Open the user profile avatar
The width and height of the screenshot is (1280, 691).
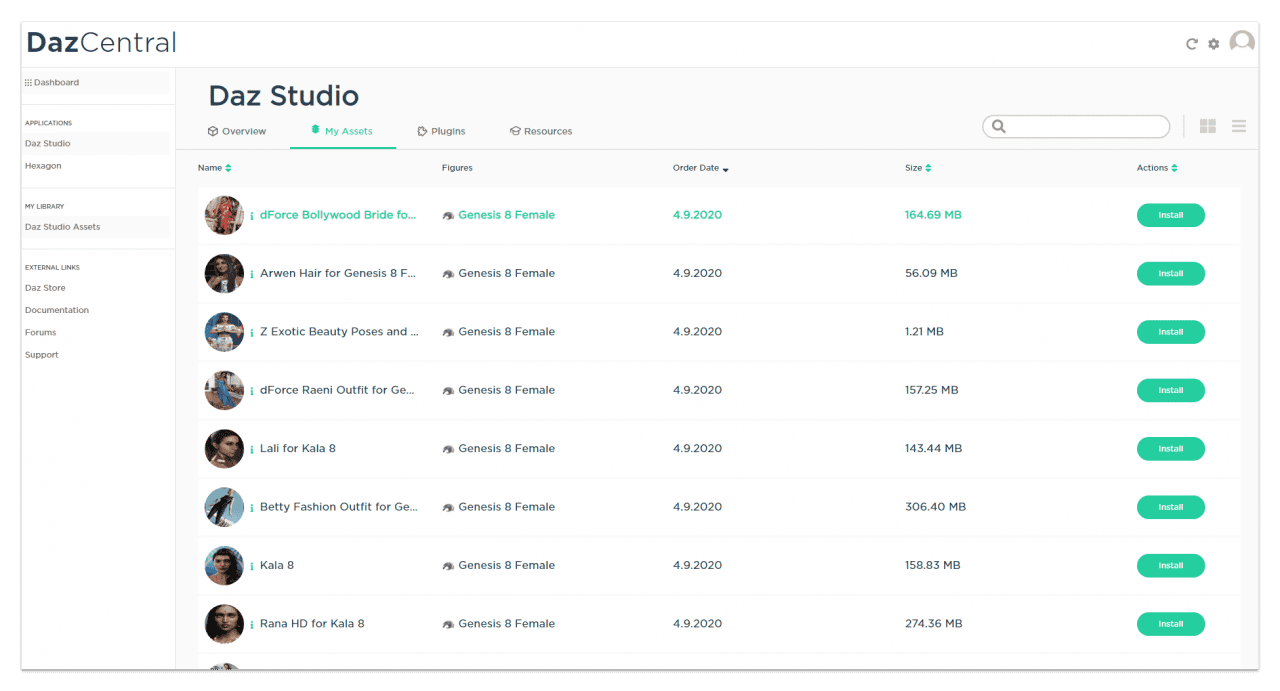click(x=1242, y=42)
